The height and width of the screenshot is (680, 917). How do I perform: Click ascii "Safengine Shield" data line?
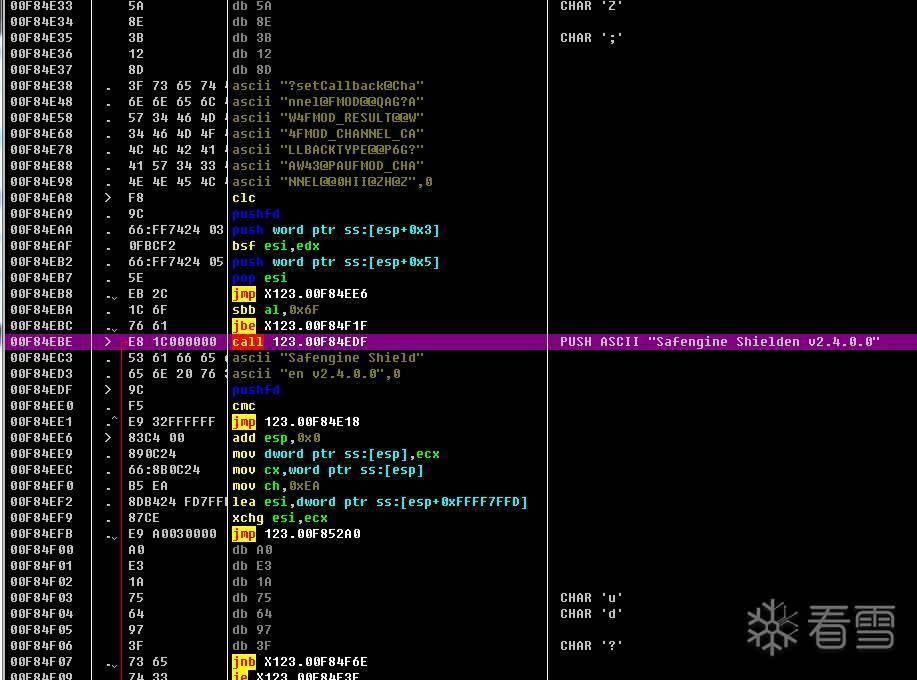328,358
